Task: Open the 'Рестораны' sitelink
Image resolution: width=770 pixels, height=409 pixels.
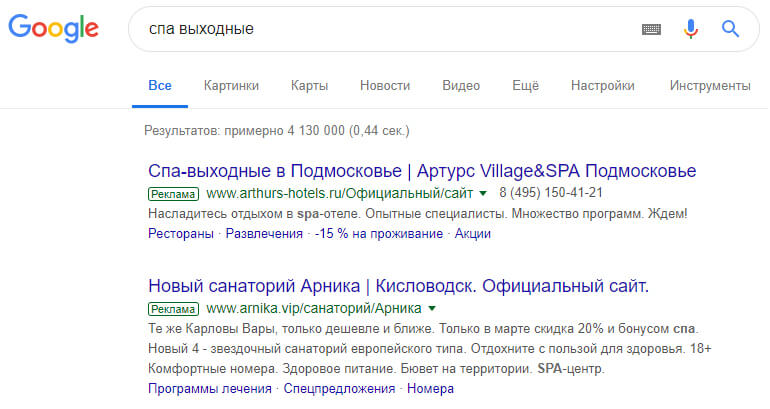Action: (181, 234)
